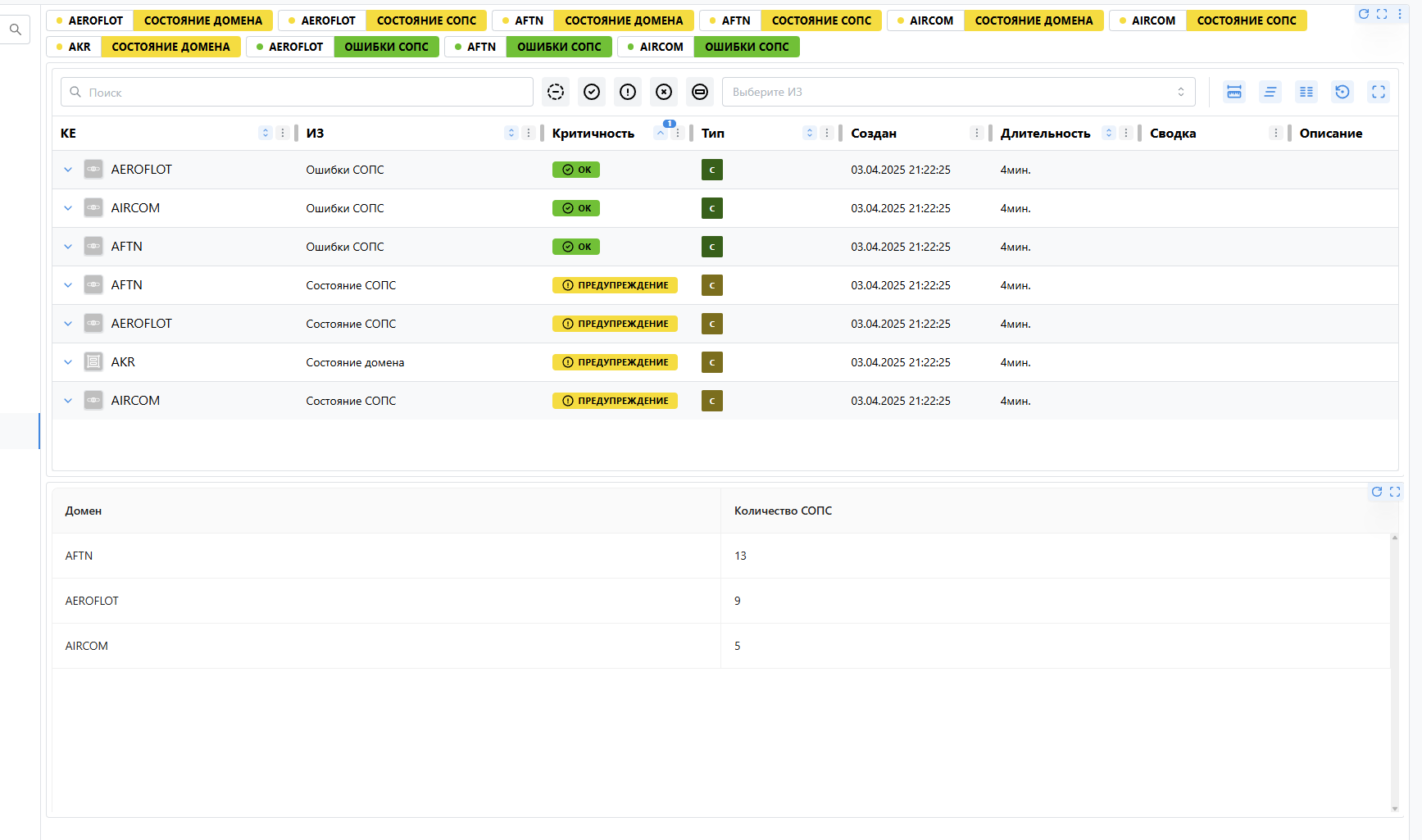Expand the AIRCOM Состояние СОПС row
This screenshot has height=840, width=1422.
[68, 401]
